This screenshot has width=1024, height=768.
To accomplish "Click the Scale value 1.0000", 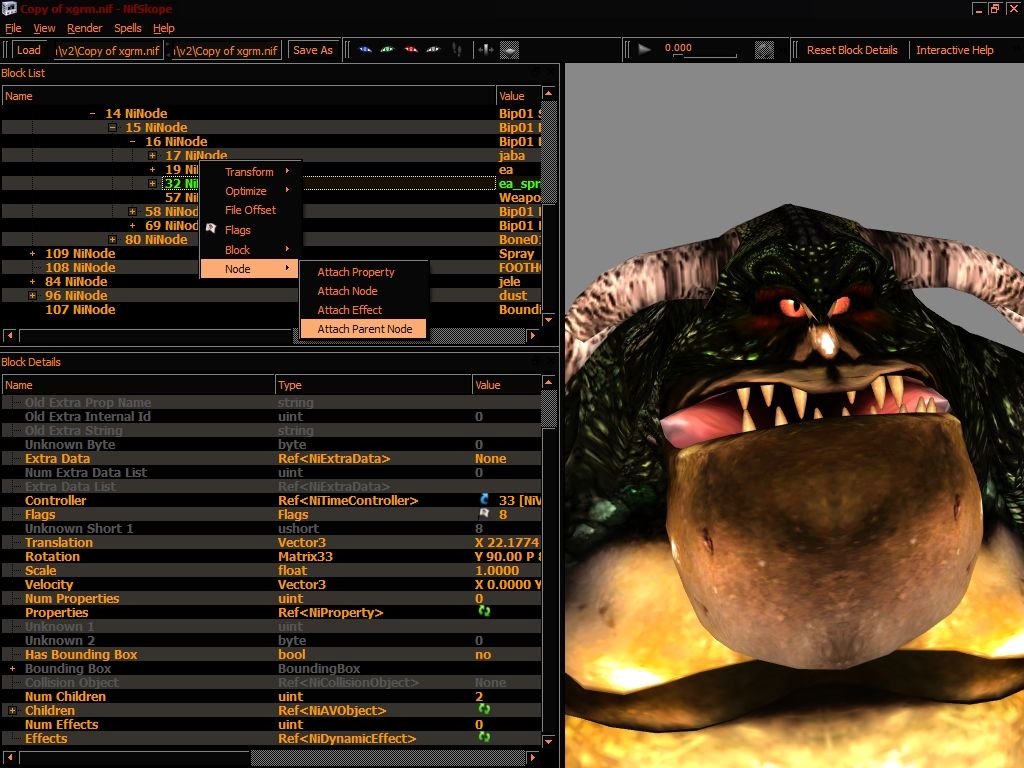I will click(497, 571).
